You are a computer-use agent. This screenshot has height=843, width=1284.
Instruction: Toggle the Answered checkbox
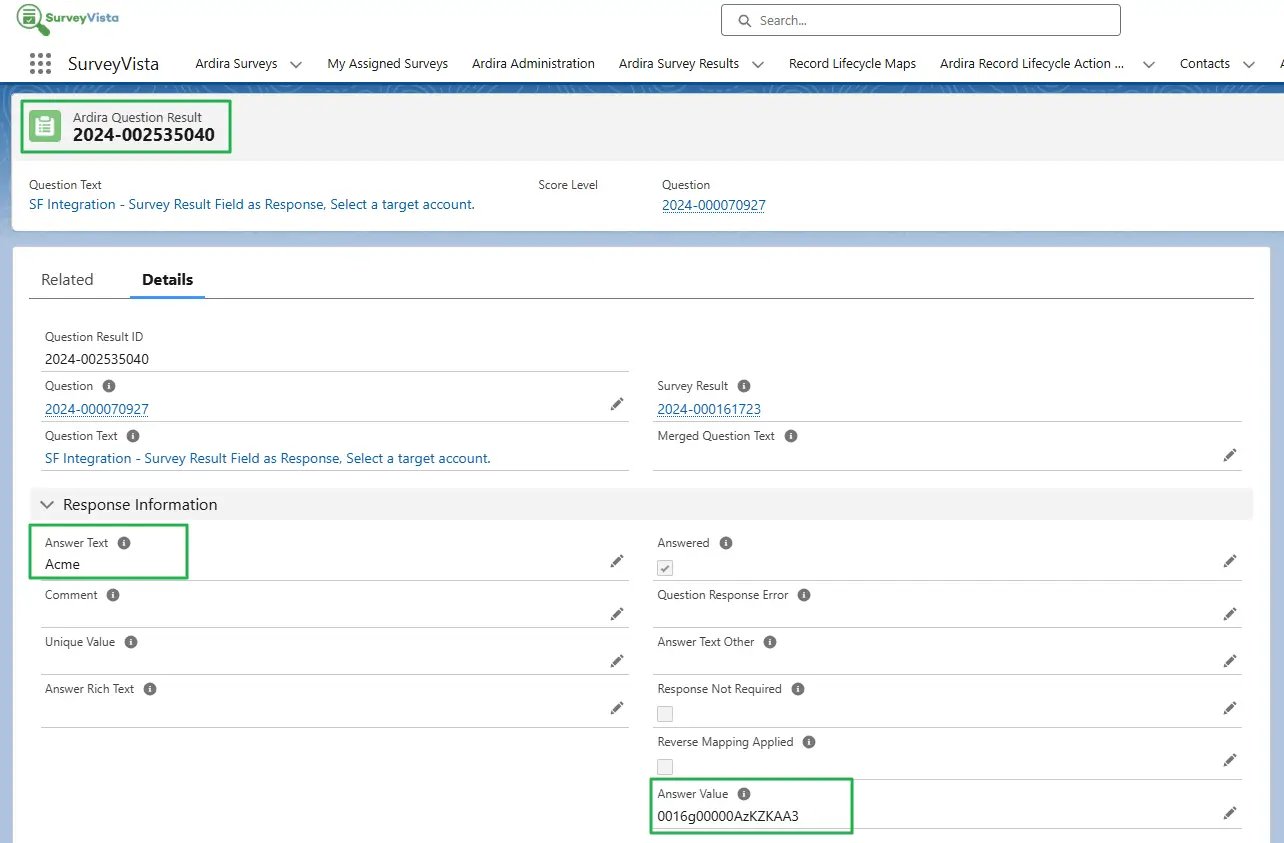[665, 567]
